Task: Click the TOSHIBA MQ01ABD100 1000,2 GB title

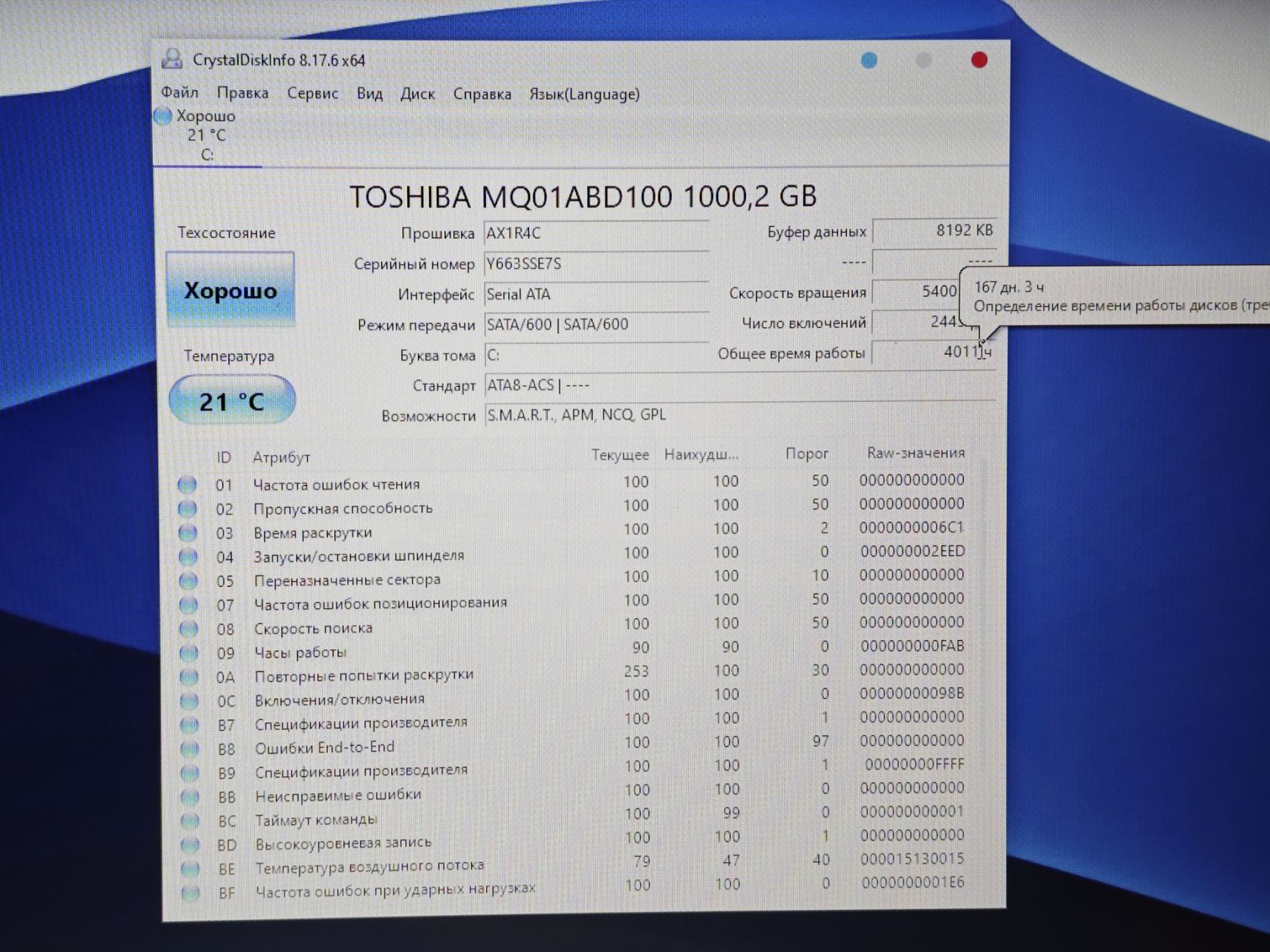Action: click(x=583, y=196)
